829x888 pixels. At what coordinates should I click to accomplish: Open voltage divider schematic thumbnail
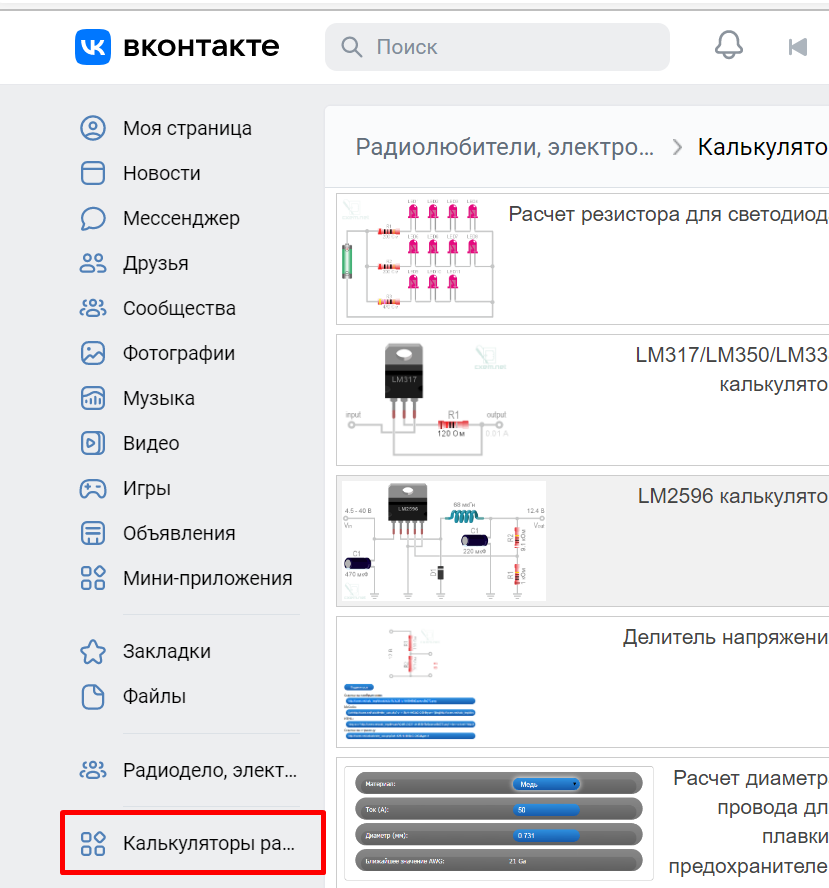coord(409,682)
